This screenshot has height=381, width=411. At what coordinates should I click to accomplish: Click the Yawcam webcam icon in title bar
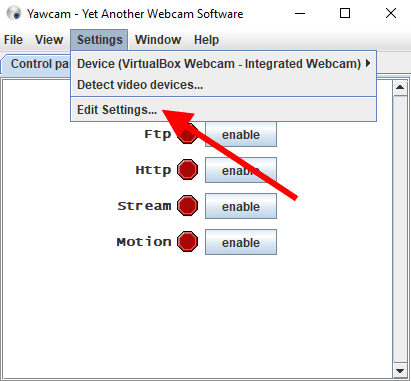tap(14, 13)
